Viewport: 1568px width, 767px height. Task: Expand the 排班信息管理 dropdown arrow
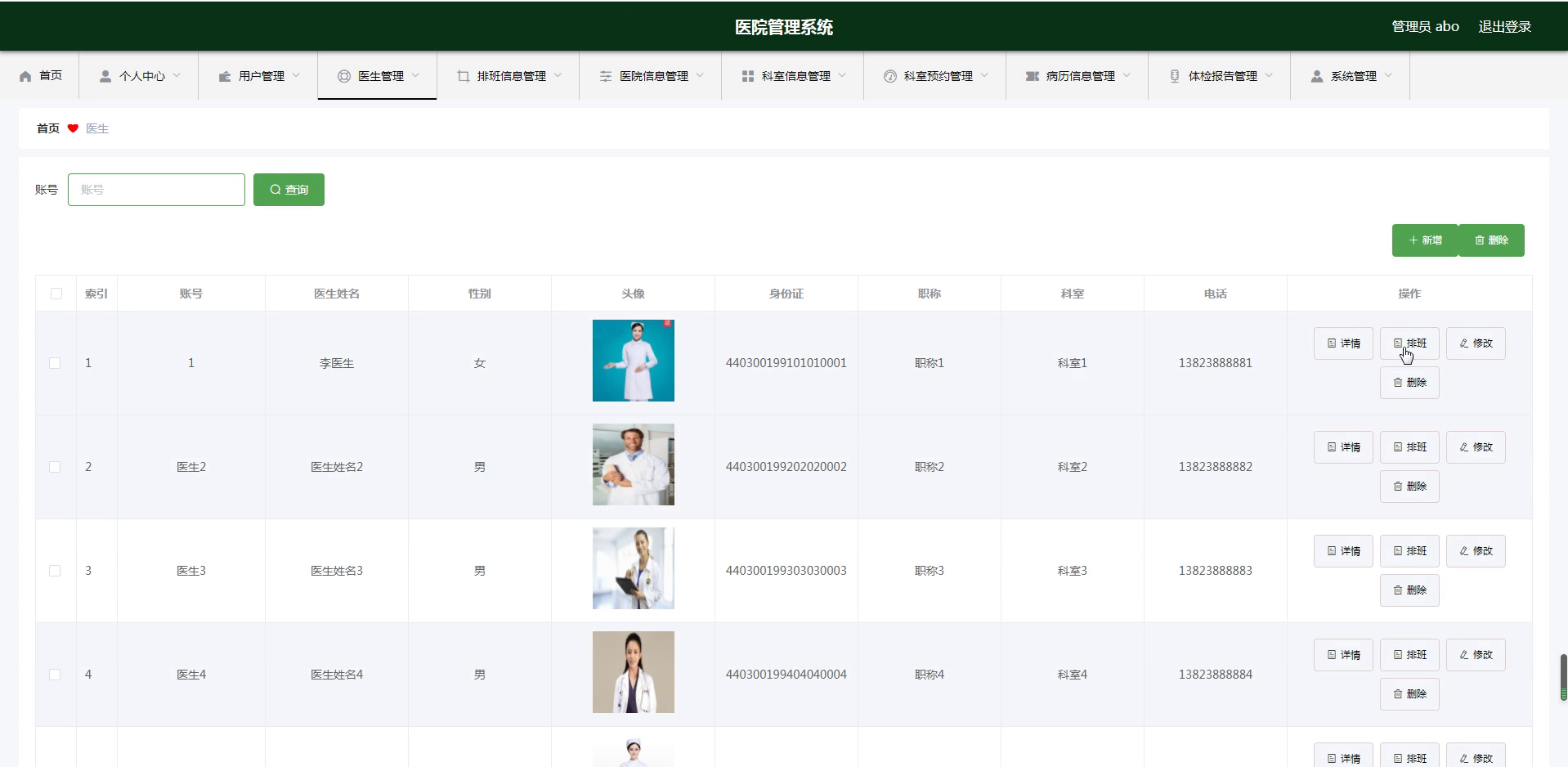pos(558,75)
